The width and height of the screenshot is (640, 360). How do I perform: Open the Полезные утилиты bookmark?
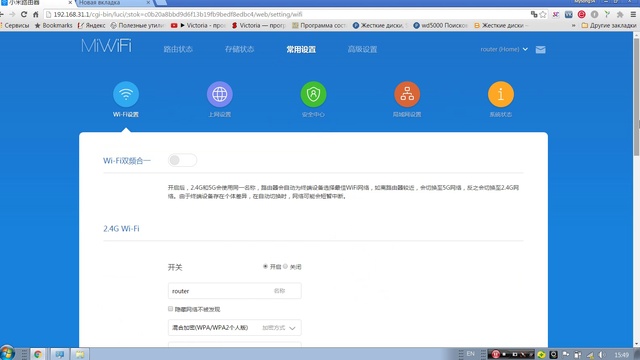(137, 25)
